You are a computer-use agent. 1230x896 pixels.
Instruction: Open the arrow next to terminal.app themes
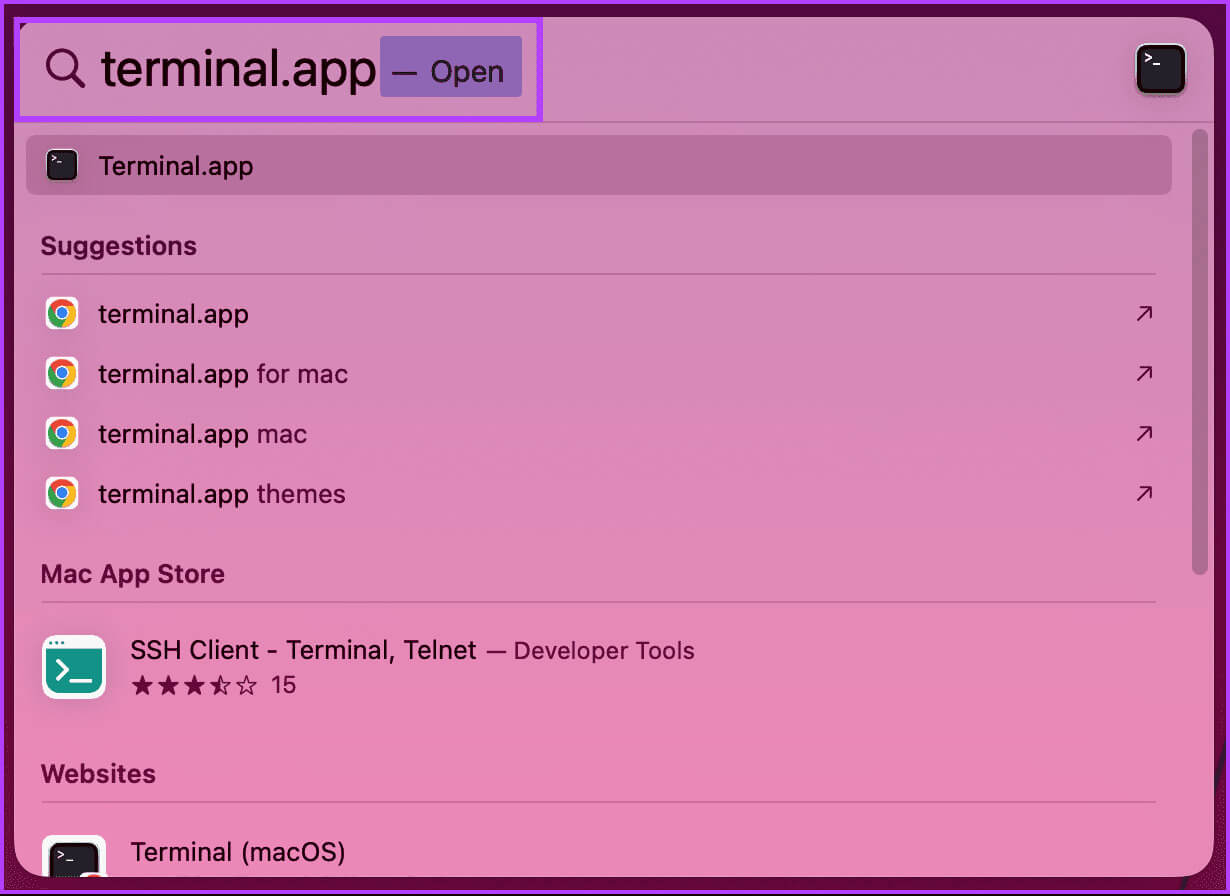[x=1145, y=494]
